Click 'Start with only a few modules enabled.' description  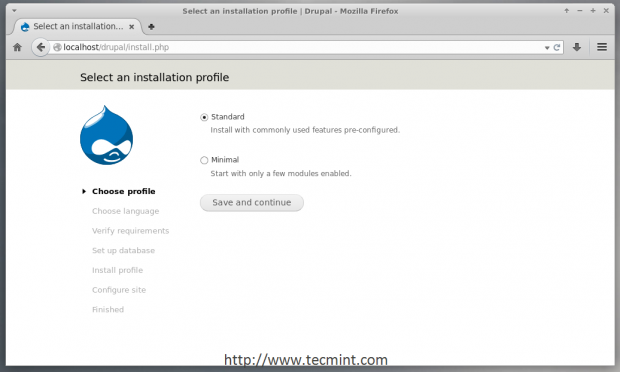[x=281, y=174]
